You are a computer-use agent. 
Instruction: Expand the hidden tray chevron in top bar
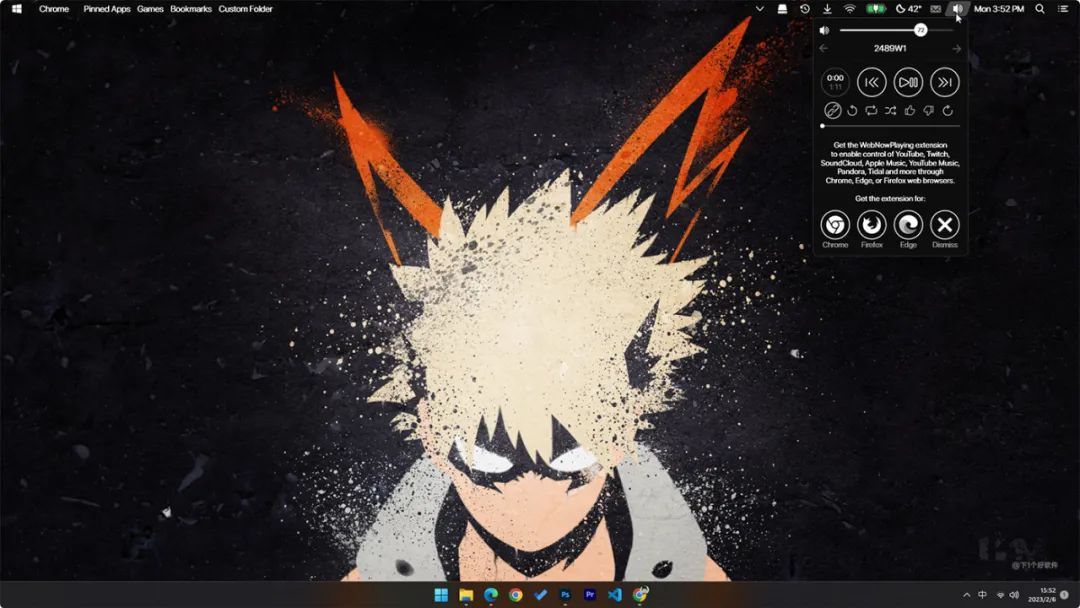pyautogui.click(x=759, y=9)
